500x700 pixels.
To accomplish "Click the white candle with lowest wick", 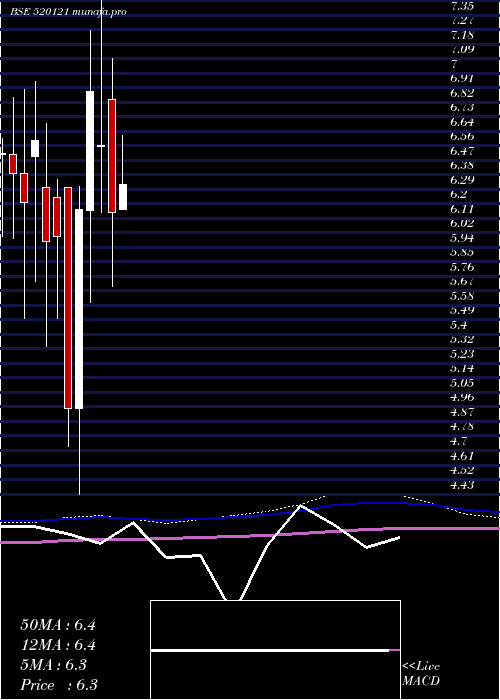I will pos(79,308).
